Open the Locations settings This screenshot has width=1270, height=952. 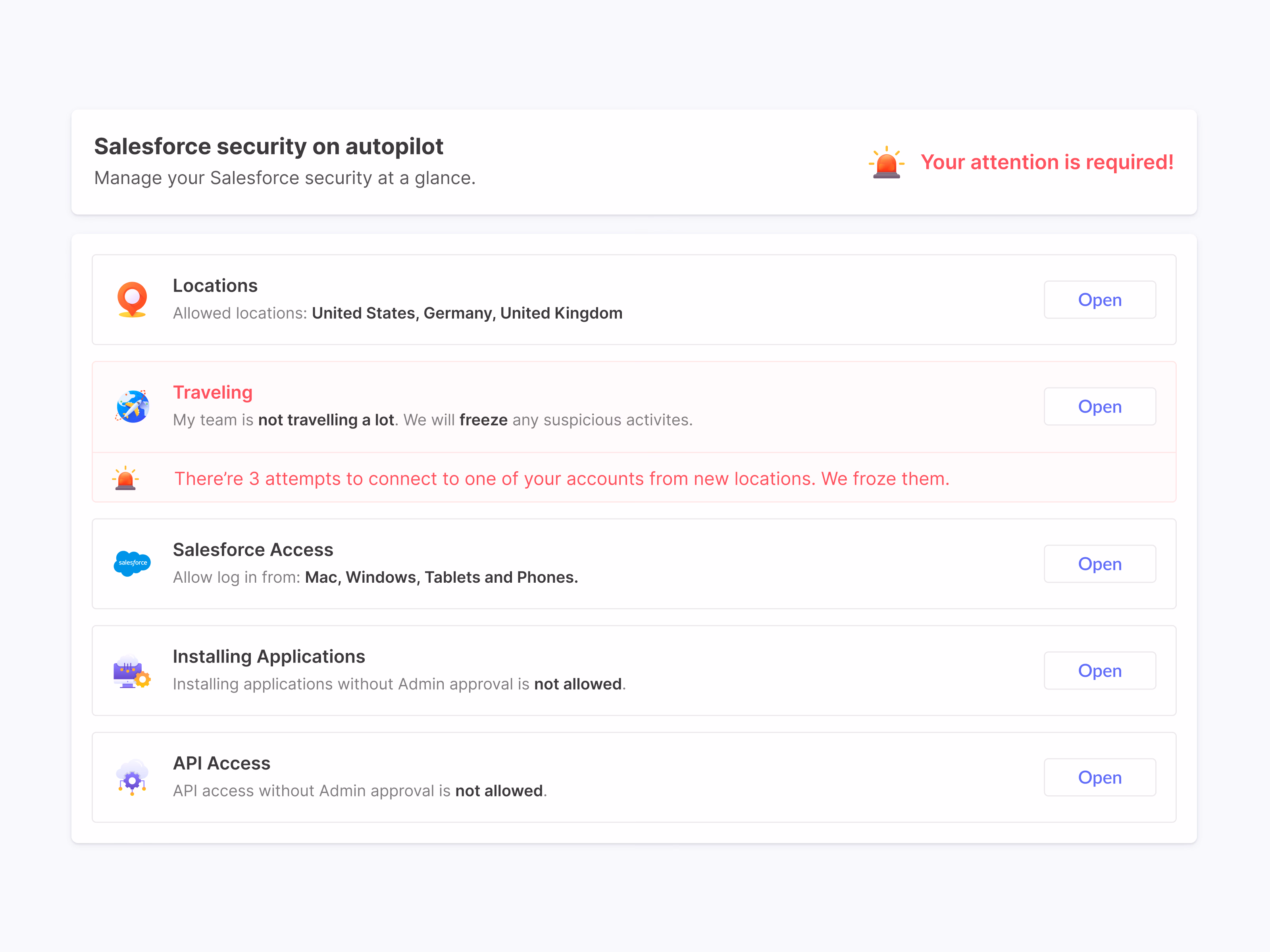tap(1099, 299)
